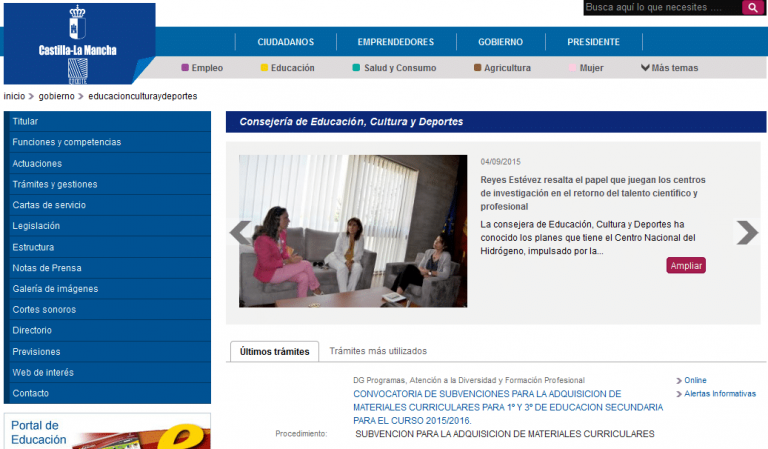Image resolution: width=768 pixels, height=449 pixels.
Task: Click the magnifier search button
Action: 753,8
